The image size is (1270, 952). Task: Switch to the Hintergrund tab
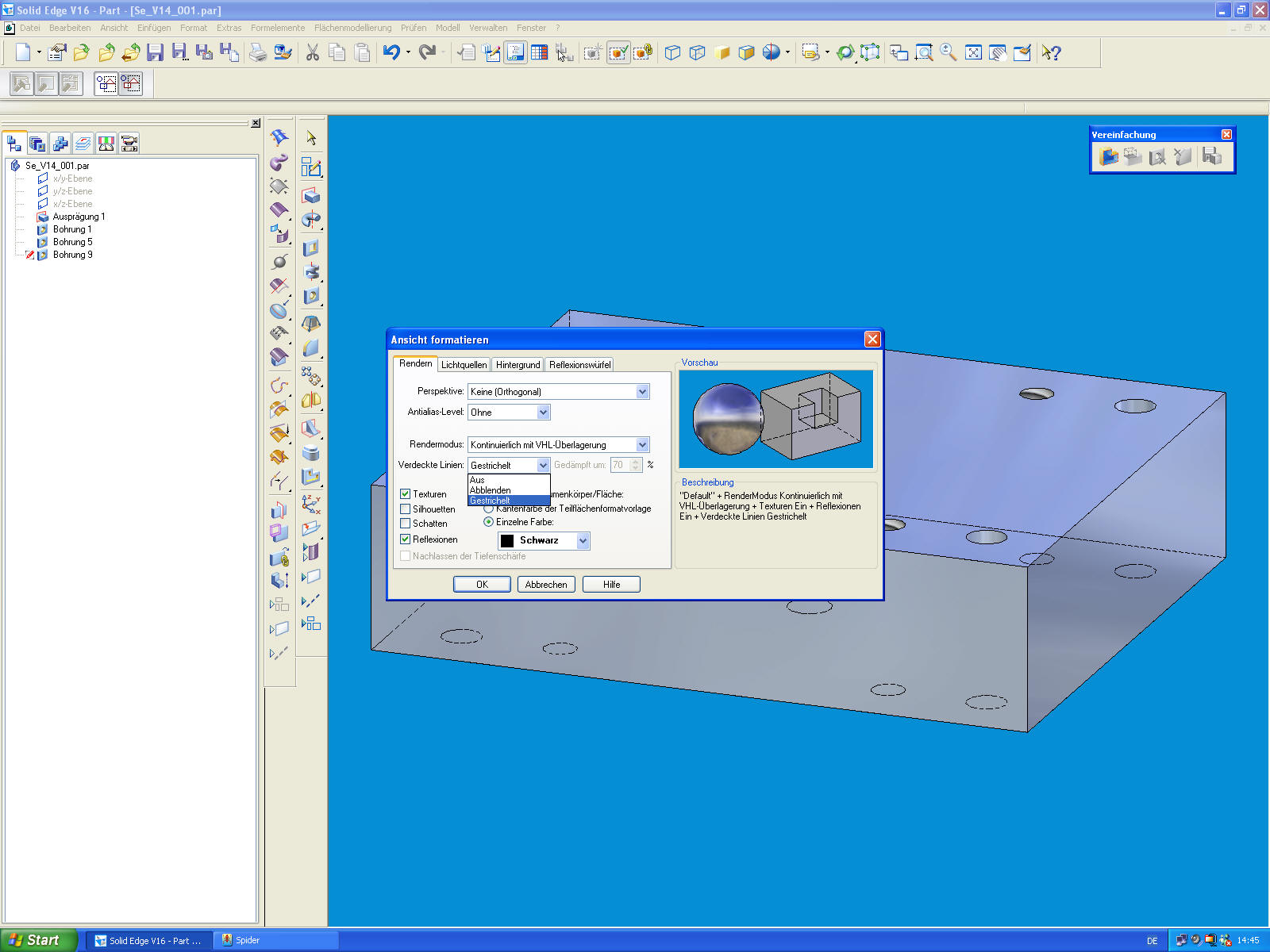(518, 364)
